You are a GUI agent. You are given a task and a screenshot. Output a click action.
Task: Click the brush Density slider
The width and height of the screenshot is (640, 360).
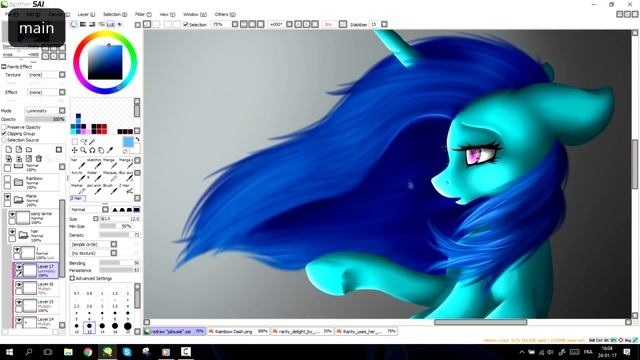point(119,235)
